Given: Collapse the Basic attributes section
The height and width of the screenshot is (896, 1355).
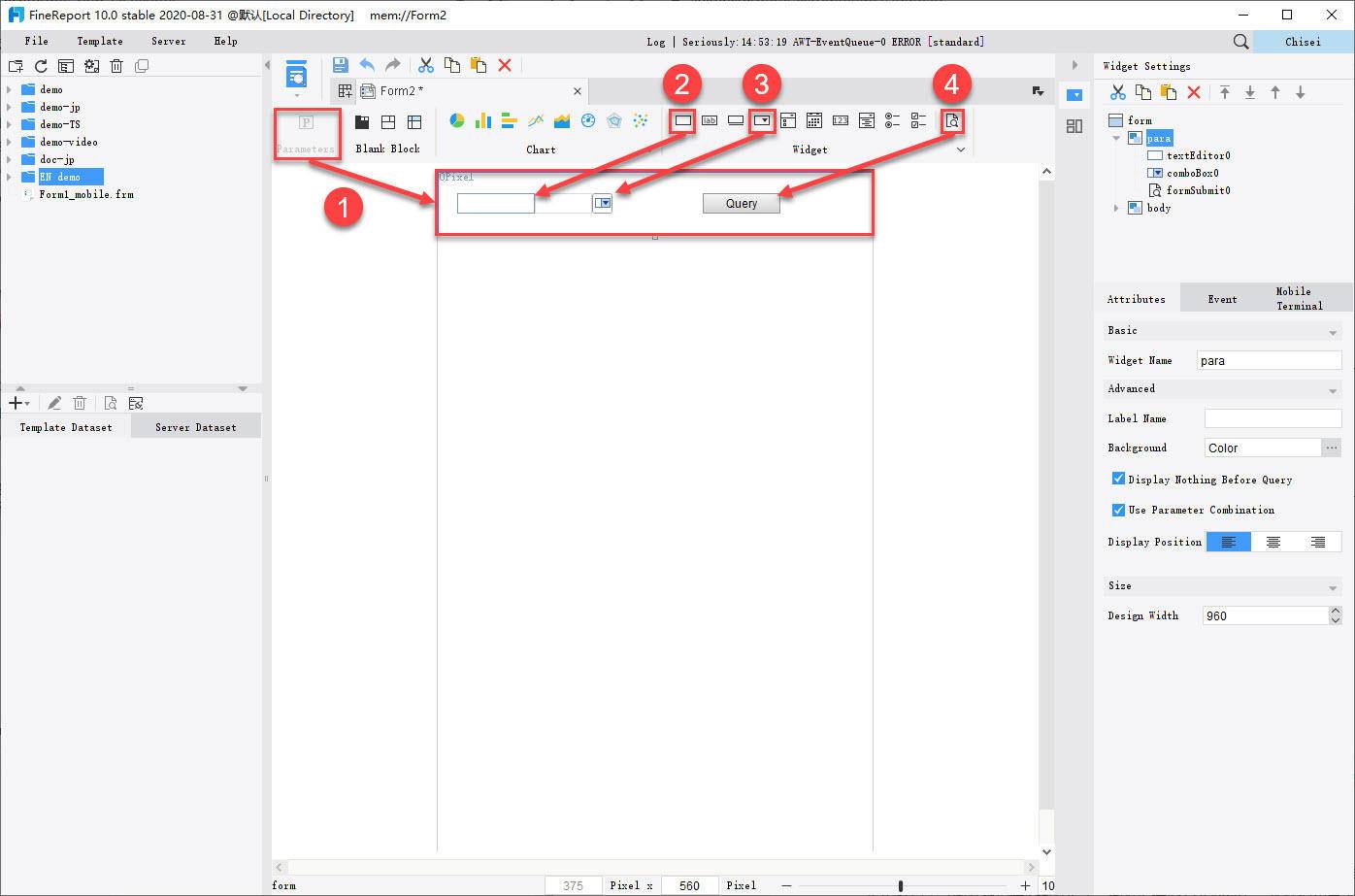Looking at the screenshot, I should pos(1333,332).
